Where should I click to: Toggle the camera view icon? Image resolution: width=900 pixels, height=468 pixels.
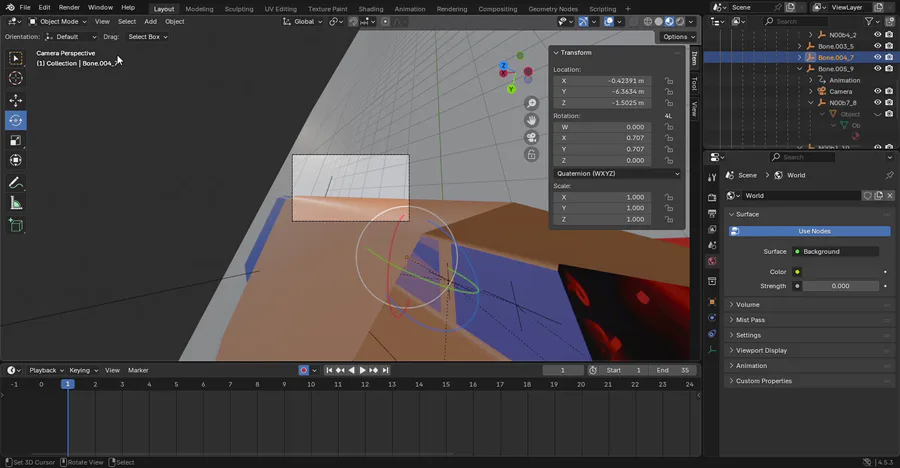(532, 137)
